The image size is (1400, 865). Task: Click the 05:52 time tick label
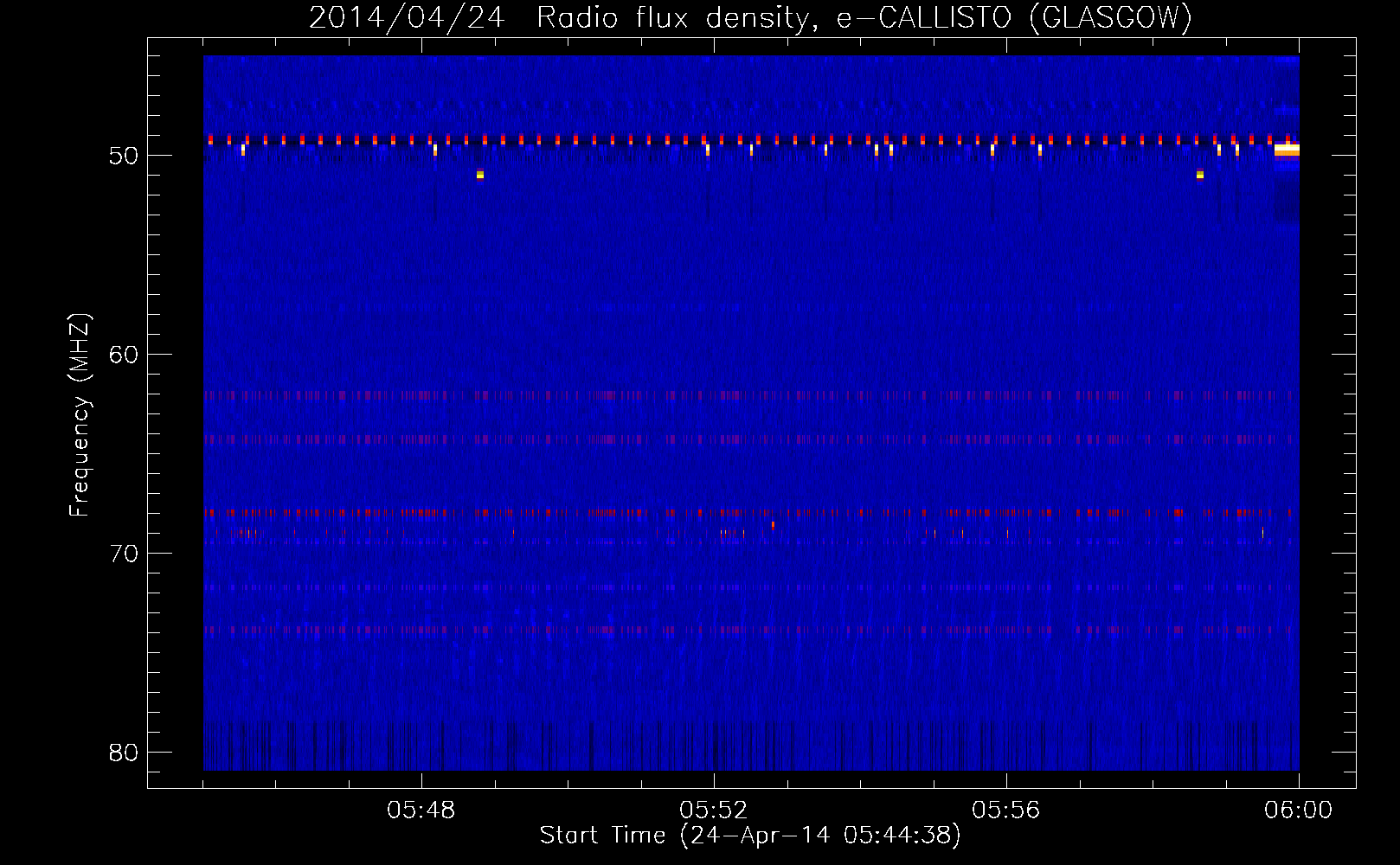coord(714,811)
